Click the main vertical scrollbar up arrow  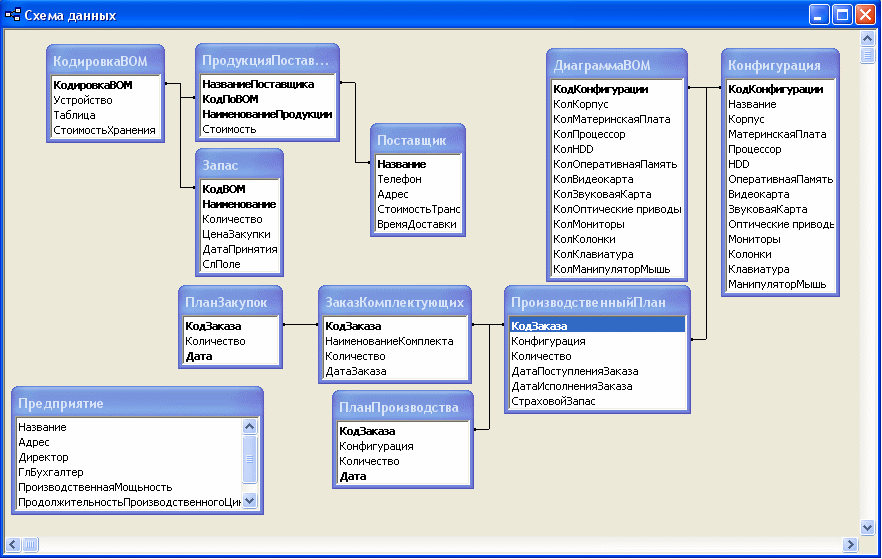tap(867, 39)
